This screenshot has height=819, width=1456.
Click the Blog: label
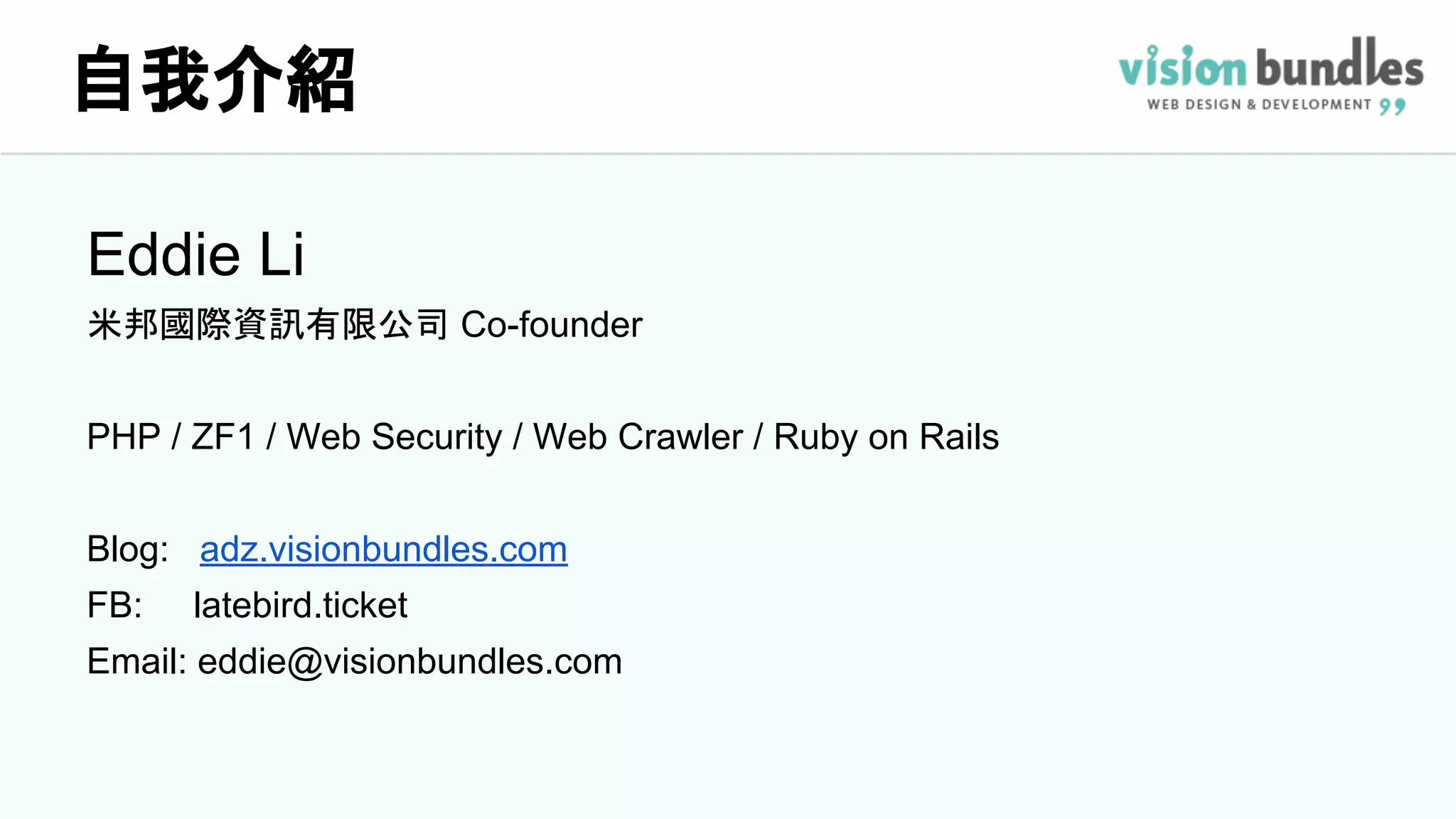tap(128, 550)
